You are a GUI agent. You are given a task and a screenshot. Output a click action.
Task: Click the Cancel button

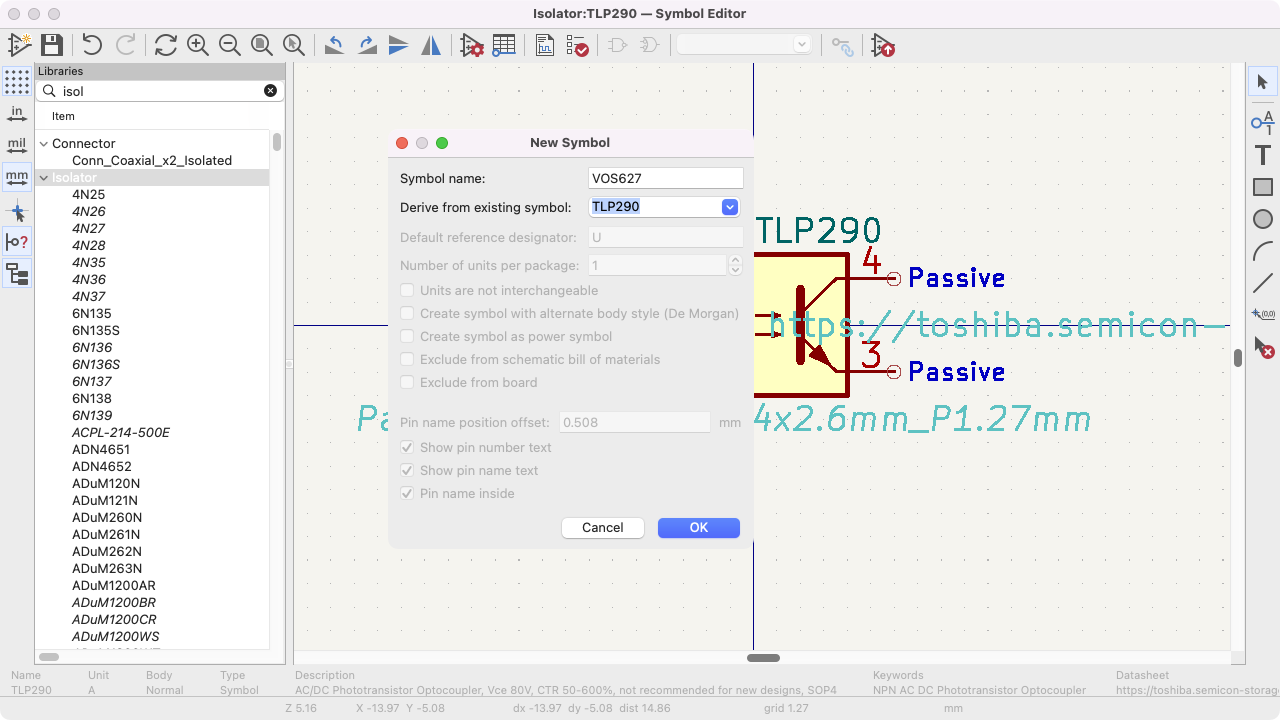click(603, 528)
